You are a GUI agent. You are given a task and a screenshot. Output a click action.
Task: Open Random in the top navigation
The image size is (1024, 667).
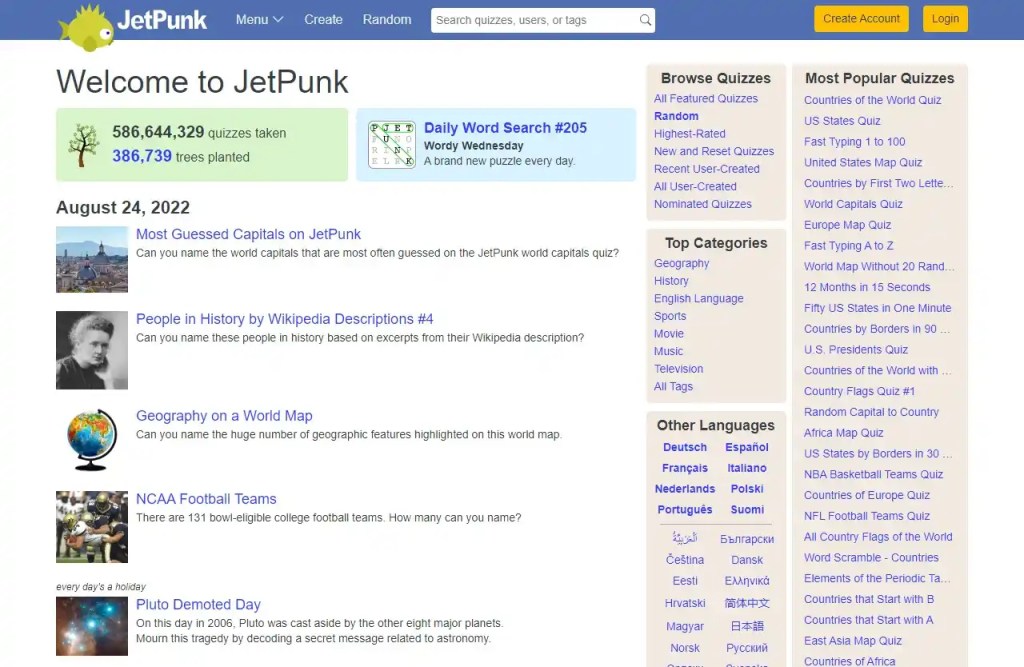point(387,20)
